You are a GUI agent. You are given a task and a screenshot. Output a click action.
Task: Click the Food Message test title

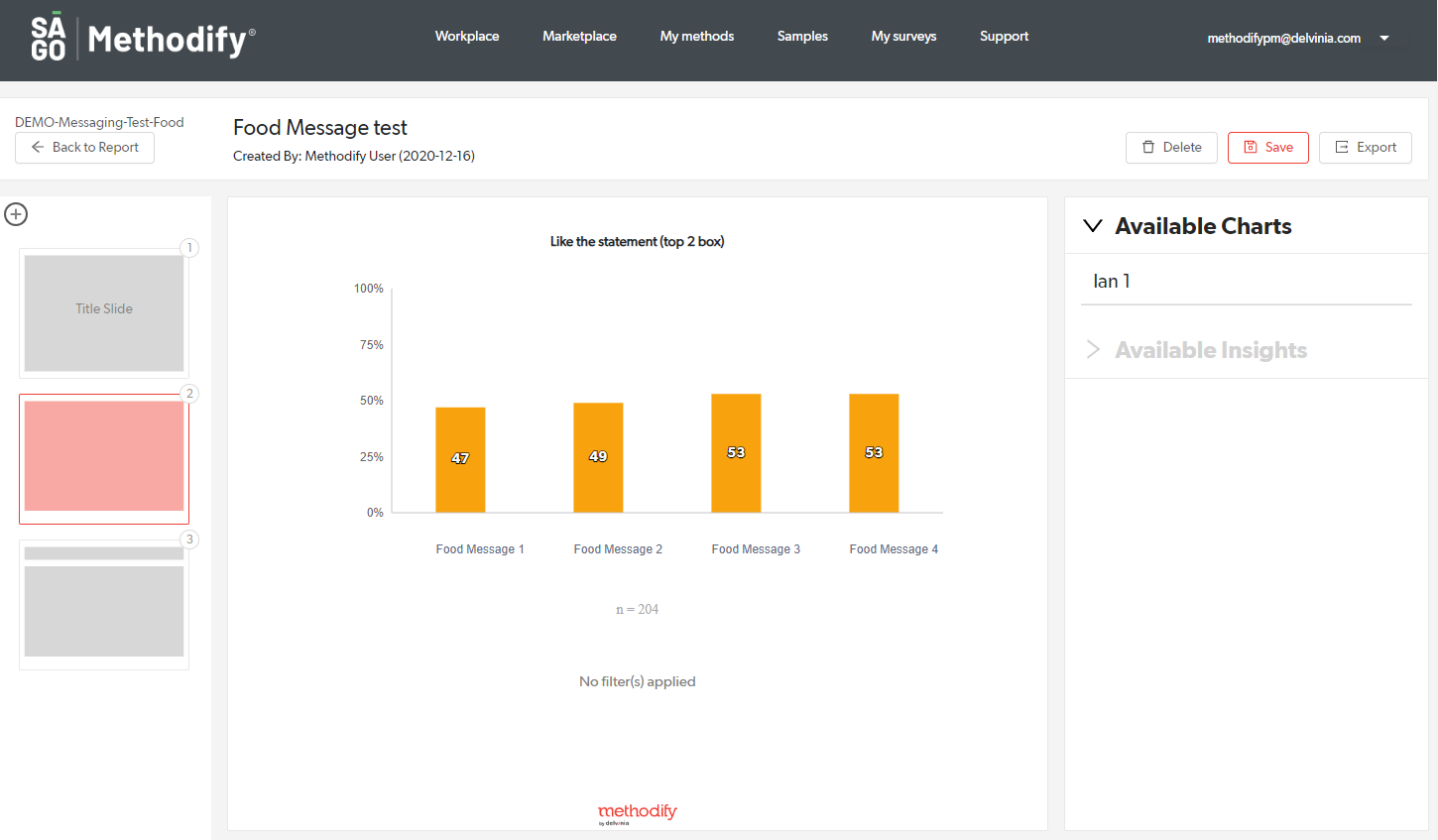point(320,128)
